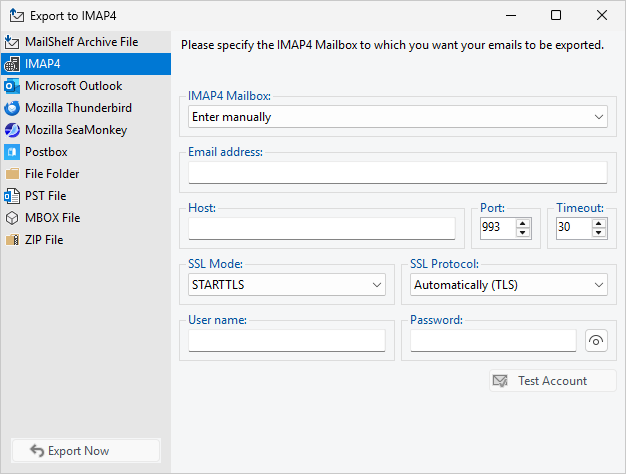The image size is (626, 474).
Task: Choose the ZIP File export option
Action: (44, 240)
